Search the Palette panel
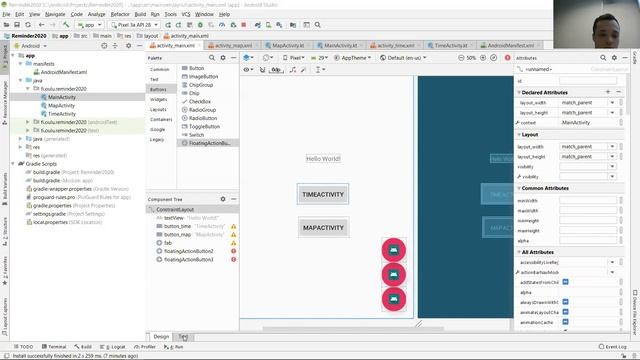Viewport: 640px width, 360px height. point(212,58)
